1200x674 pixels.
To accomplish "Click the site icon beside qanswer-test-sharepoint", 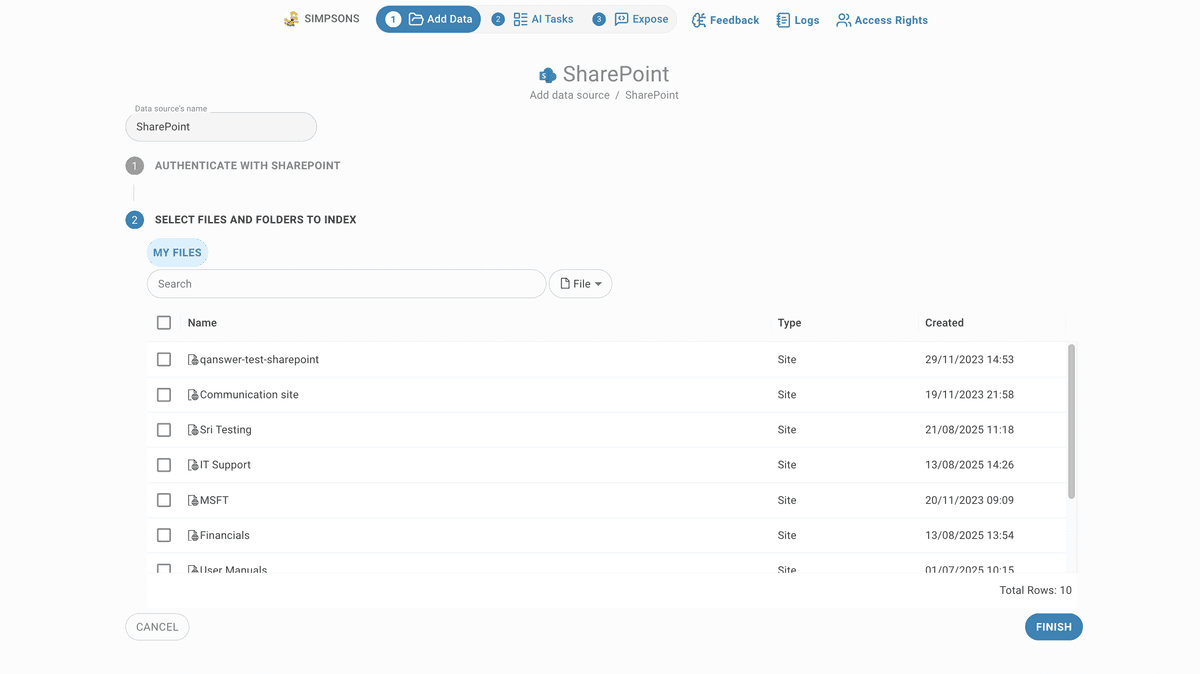I will 193,359.
